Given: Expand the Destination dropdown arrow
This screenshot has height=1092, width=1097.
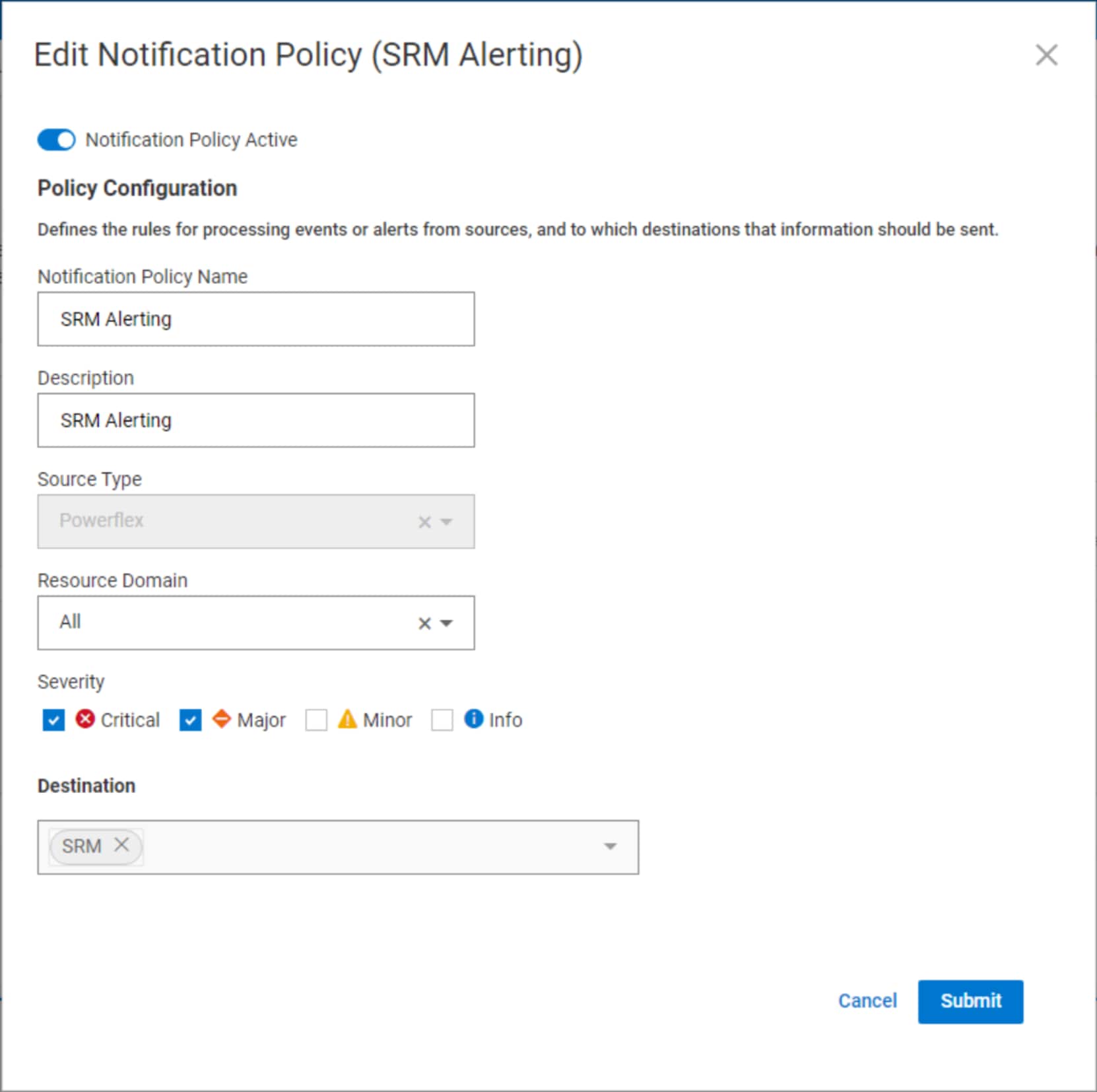Looking at the screenshot, I should [x=611, y=846].
